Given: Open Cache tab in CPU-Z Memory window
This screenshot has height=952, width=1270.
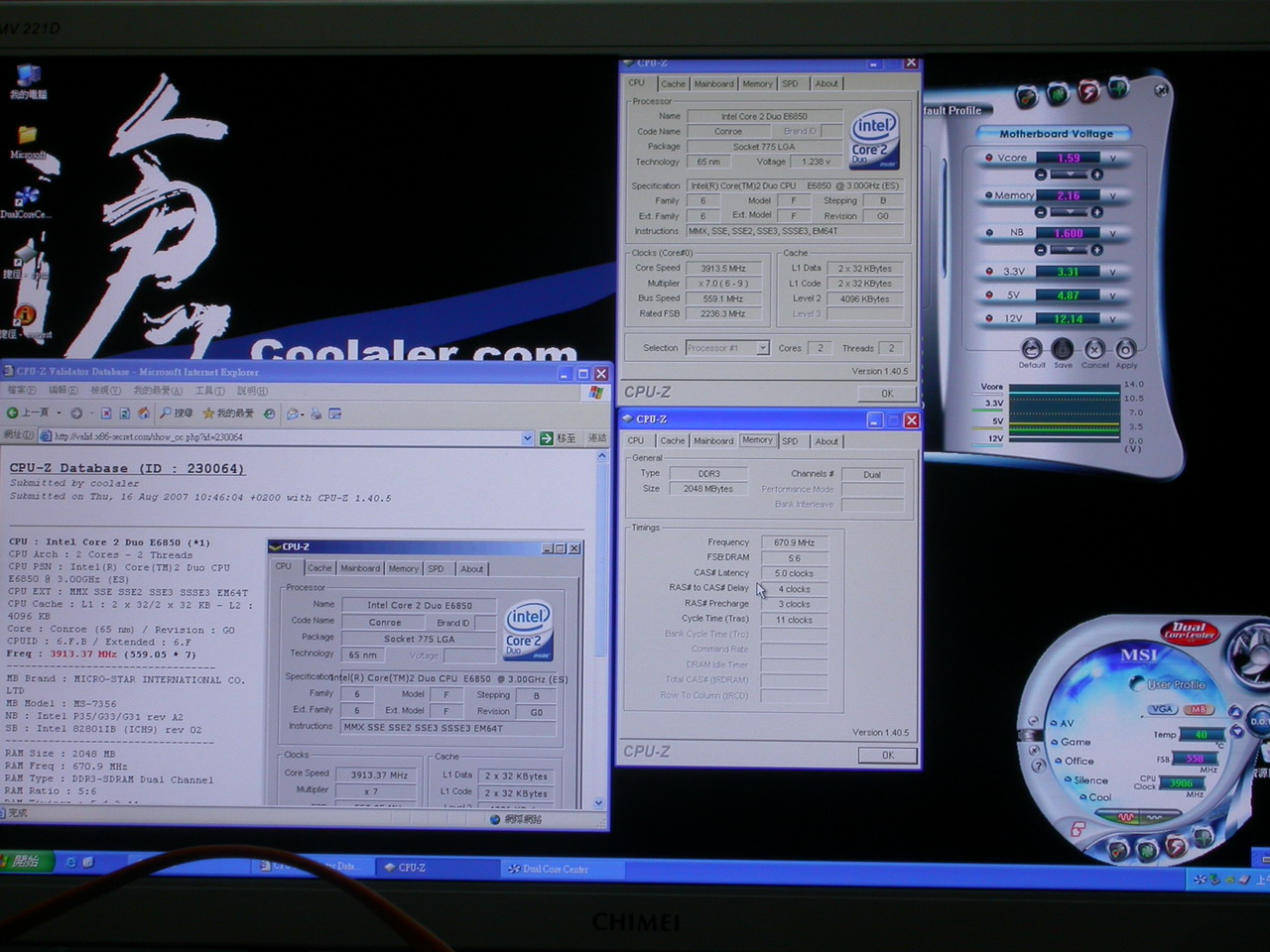Looking at the screenshot, I should point(673,441).
